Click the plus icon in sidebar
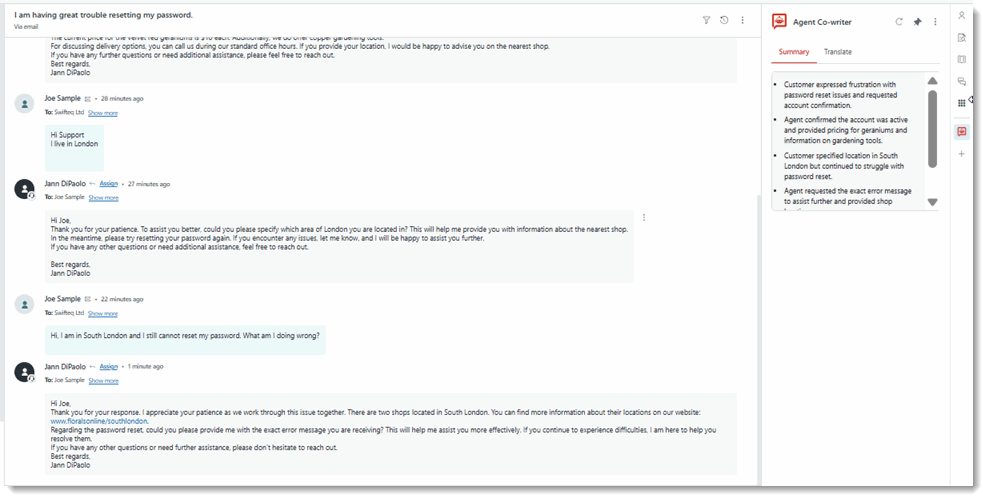 click(x=962, y=154)
